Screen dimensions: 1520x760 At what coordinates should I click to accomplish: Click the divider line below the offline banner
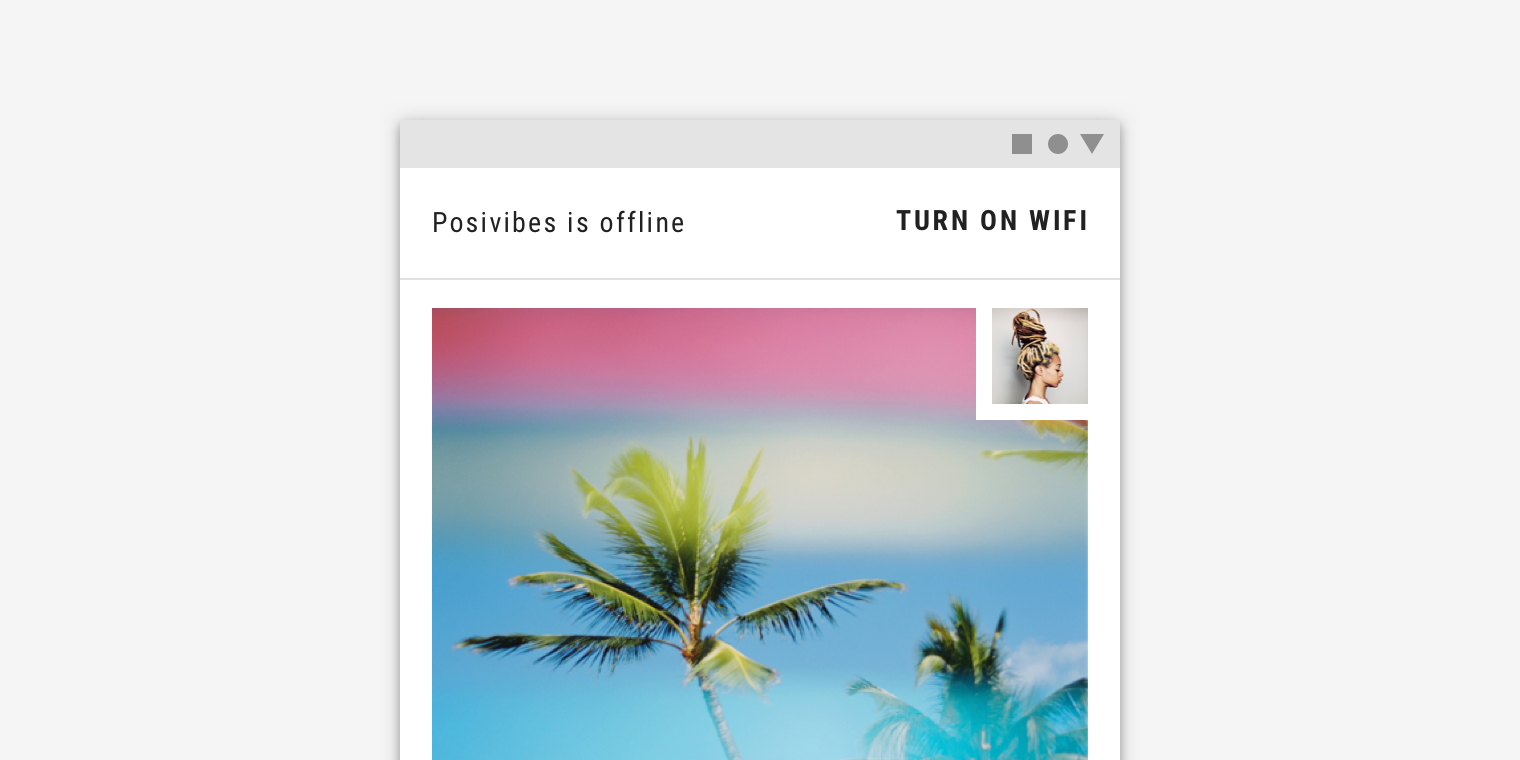tap(760, 279)
